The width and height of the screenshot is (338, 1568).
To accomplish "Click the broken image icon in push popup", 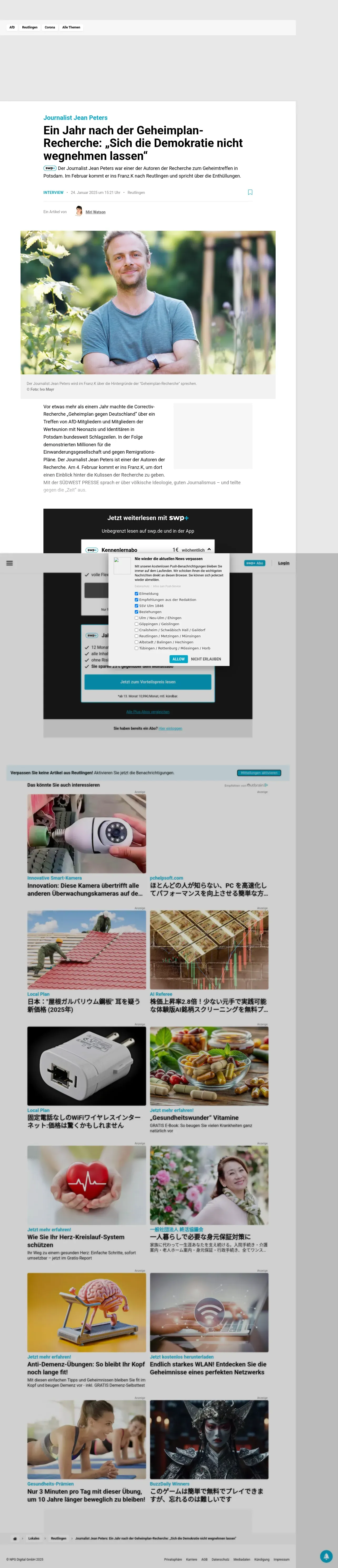I will coord(122,566).
